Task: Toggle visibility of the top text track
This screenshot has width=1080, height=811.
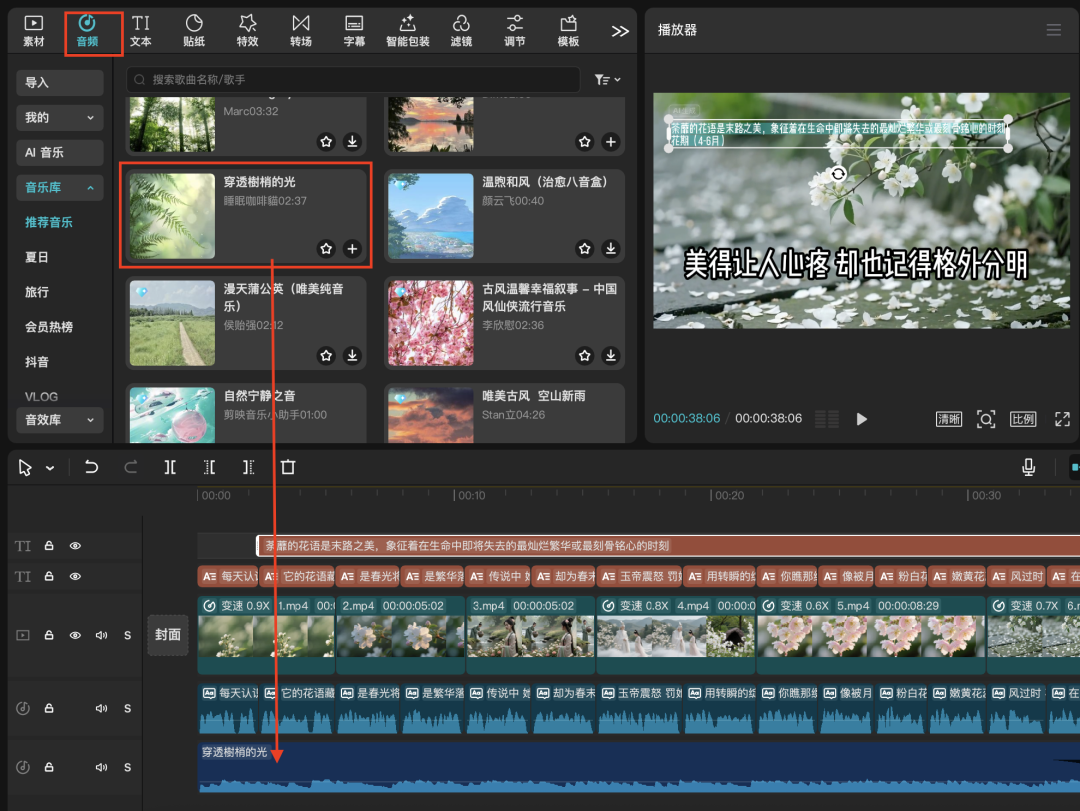Action: [x=75, y=546]
